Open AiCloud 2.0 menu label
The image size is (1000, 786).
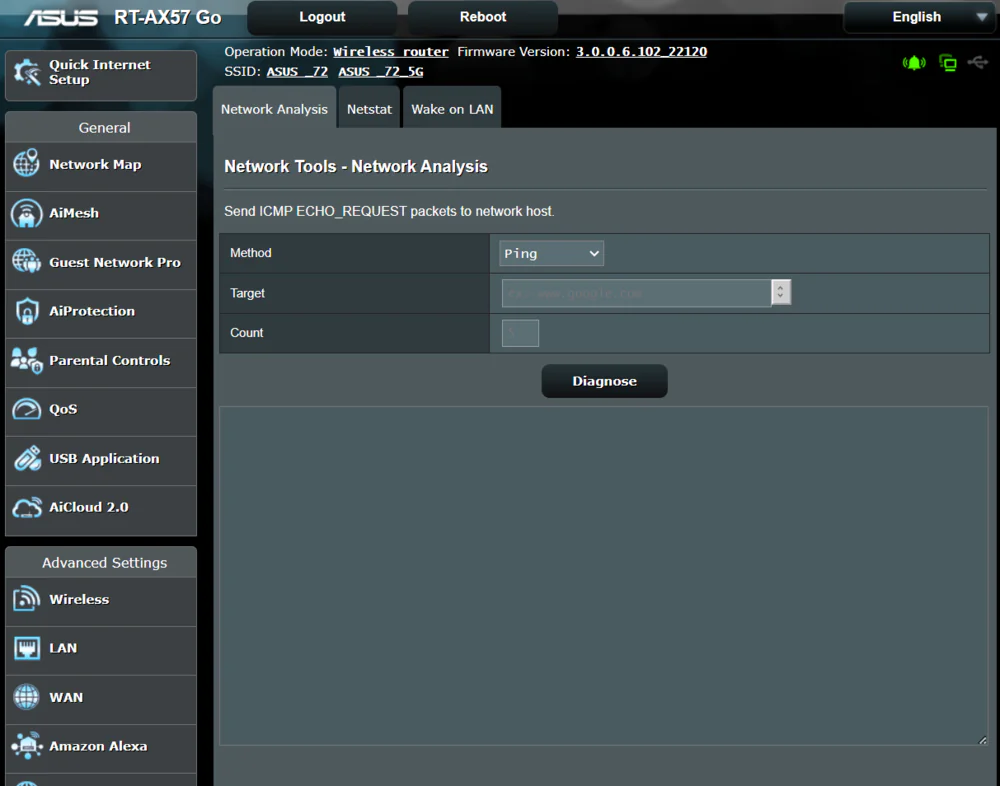click(x=89, y=508)
